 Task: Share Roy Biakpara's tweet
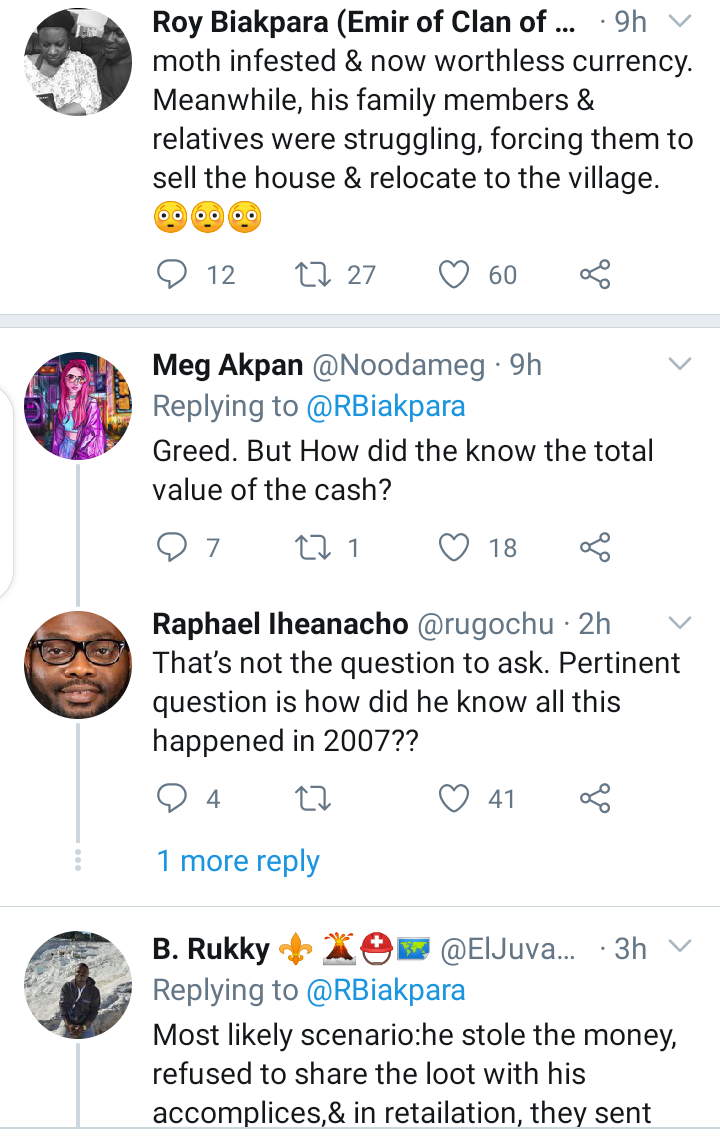(595, 274)
